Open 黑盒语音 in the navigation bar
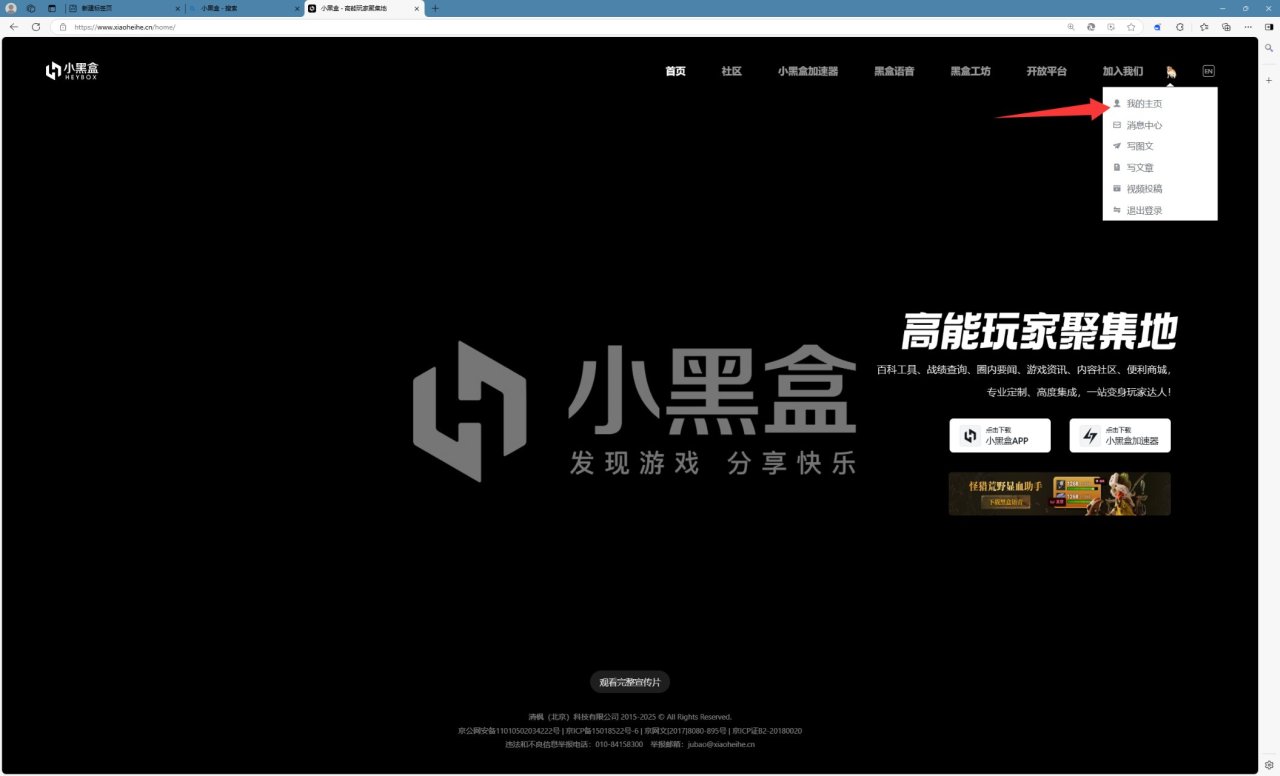Screen dimensions: 1280x776 tap(894, 72)
